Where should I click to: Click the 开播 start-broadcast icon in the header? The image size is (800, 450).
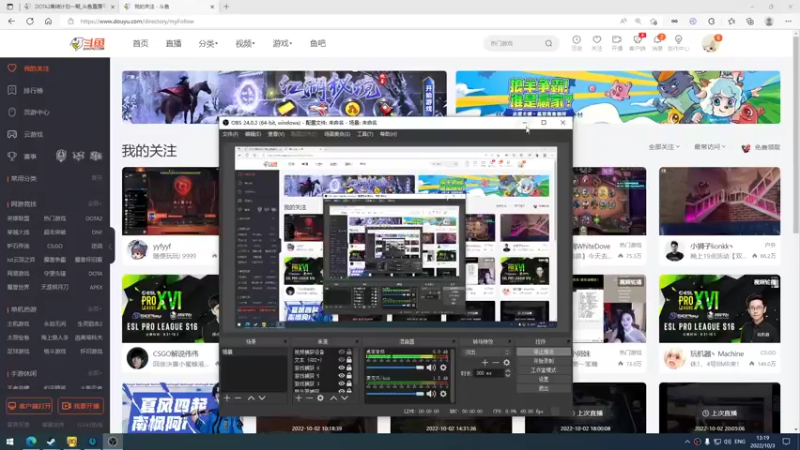click(x=617, y=43)
